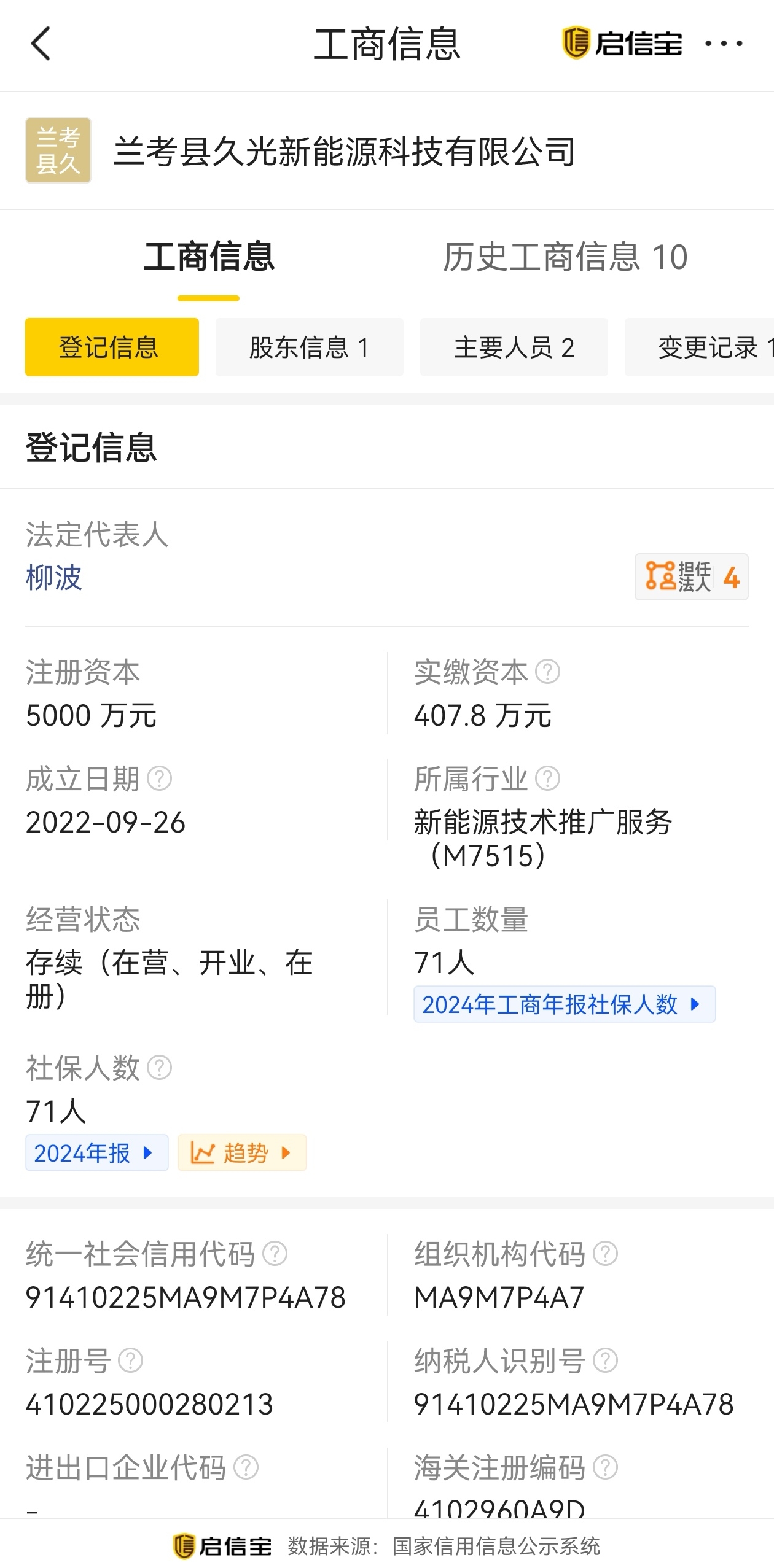Tap question mark beside 社保人数
Viewport: 774px width, 1568px height.
pos(160,1067)
